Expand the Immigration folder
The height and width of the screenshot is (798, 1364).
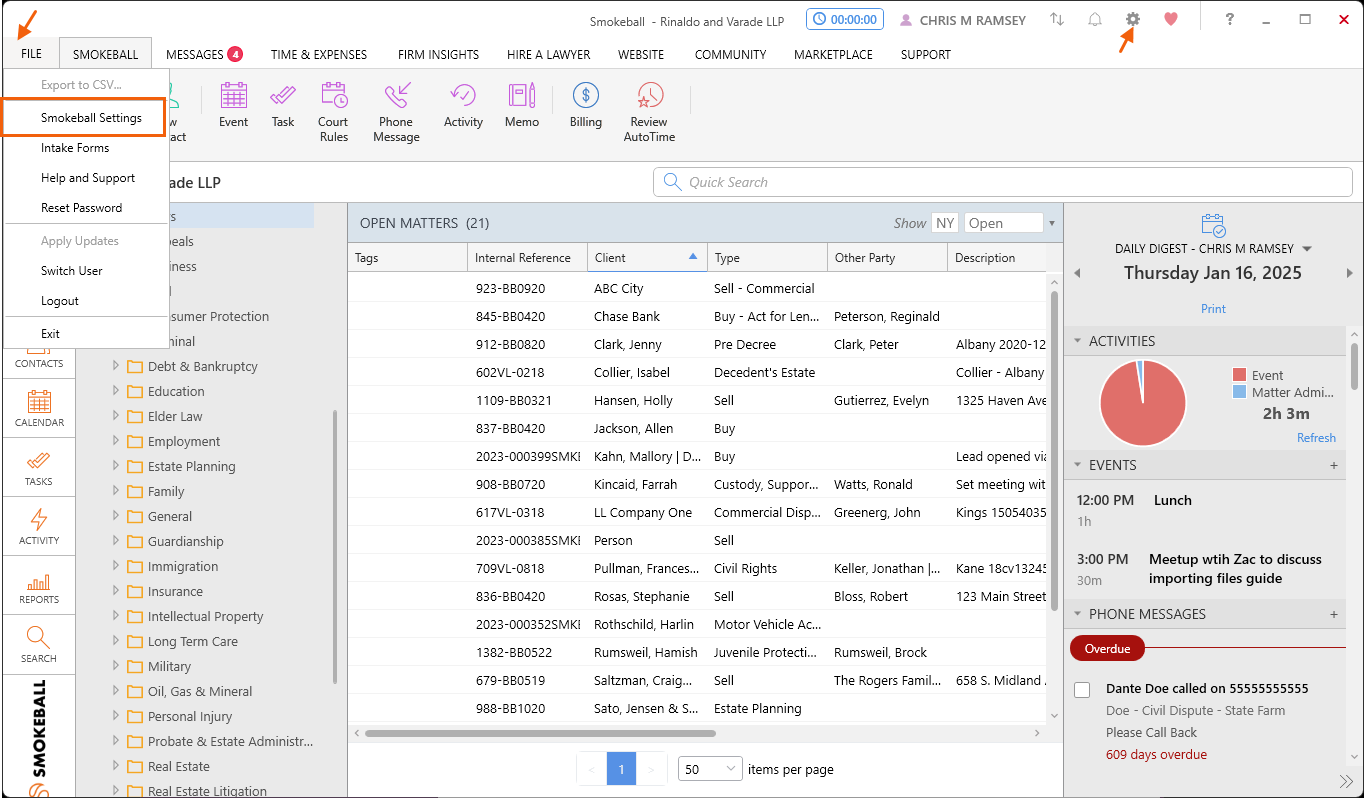(116, 566)
